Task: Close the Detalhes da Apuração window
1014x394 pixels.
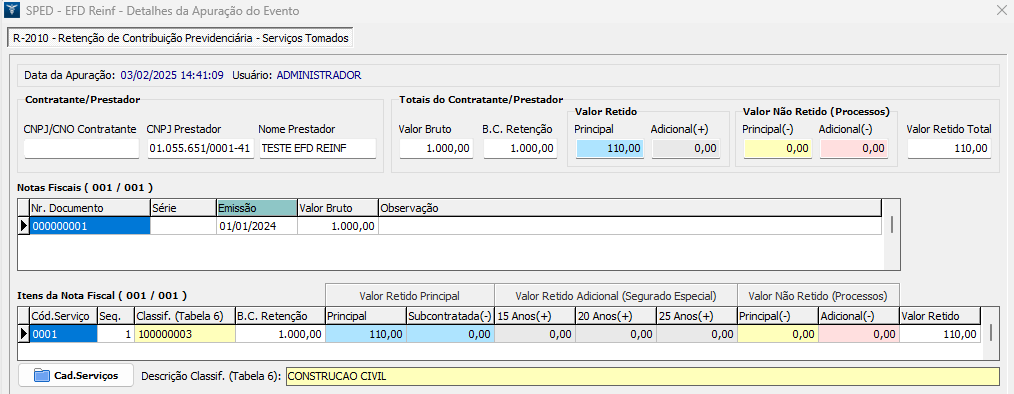Action: 1002,11
